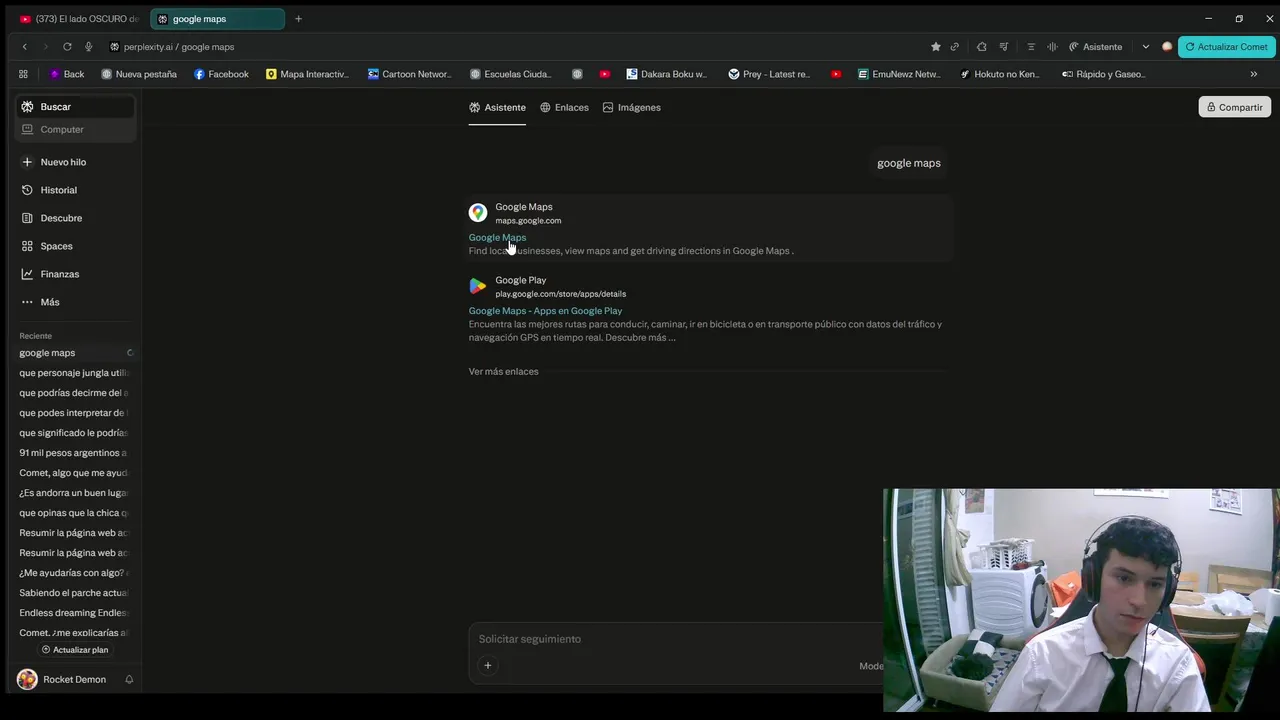The height and width of the screenshot is (720, 1280).
Task: Open the Asistente sidebar button
Action: click(1095, 47)
